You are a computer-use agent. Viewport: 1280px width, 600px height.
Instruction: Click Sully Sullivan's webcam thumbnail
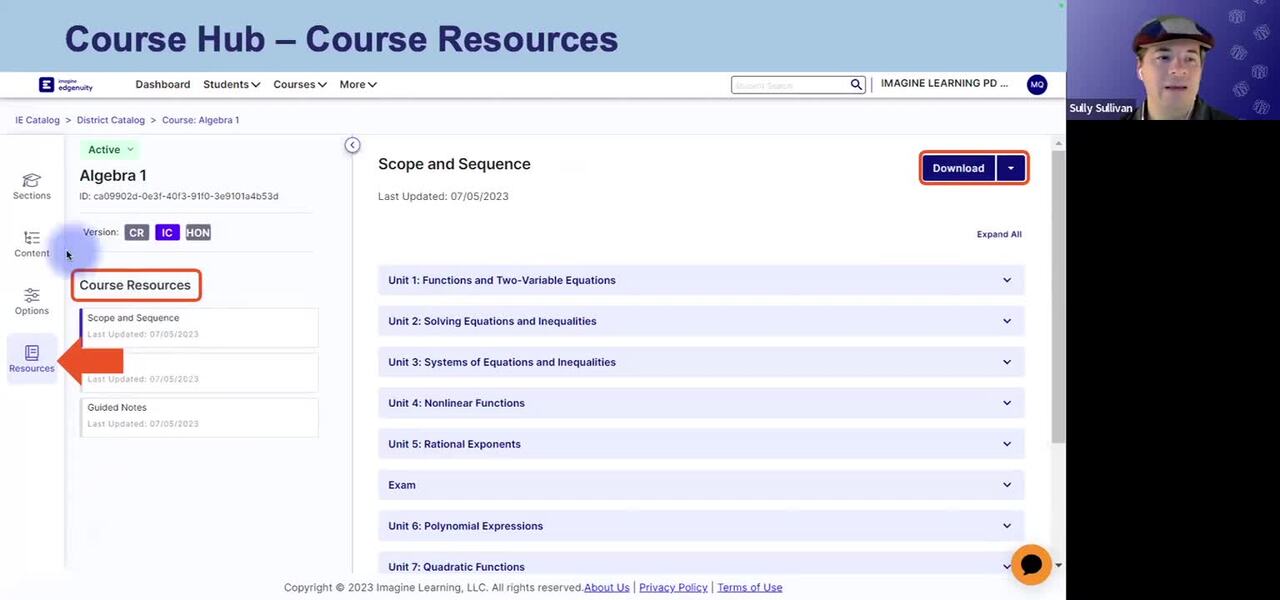(1173, 60)
